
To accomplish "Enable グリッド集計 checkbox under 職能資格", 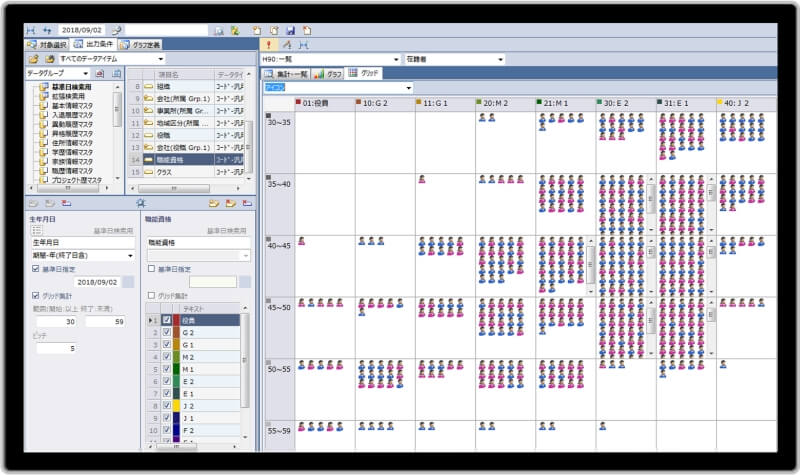I will pos(151,295).
